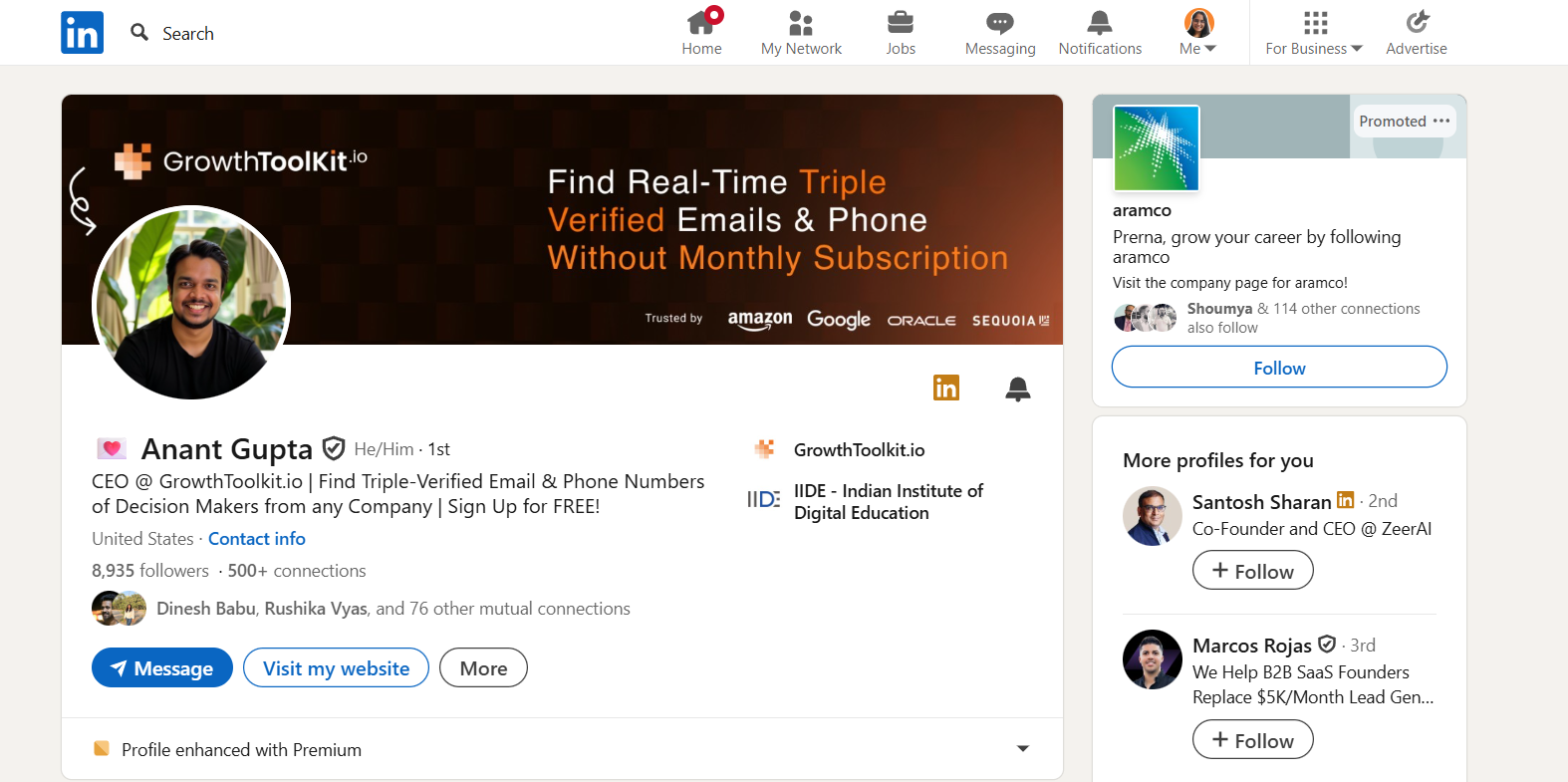
Task: Click the Notifications bell icon in navbar
Action: point(1100,22)
